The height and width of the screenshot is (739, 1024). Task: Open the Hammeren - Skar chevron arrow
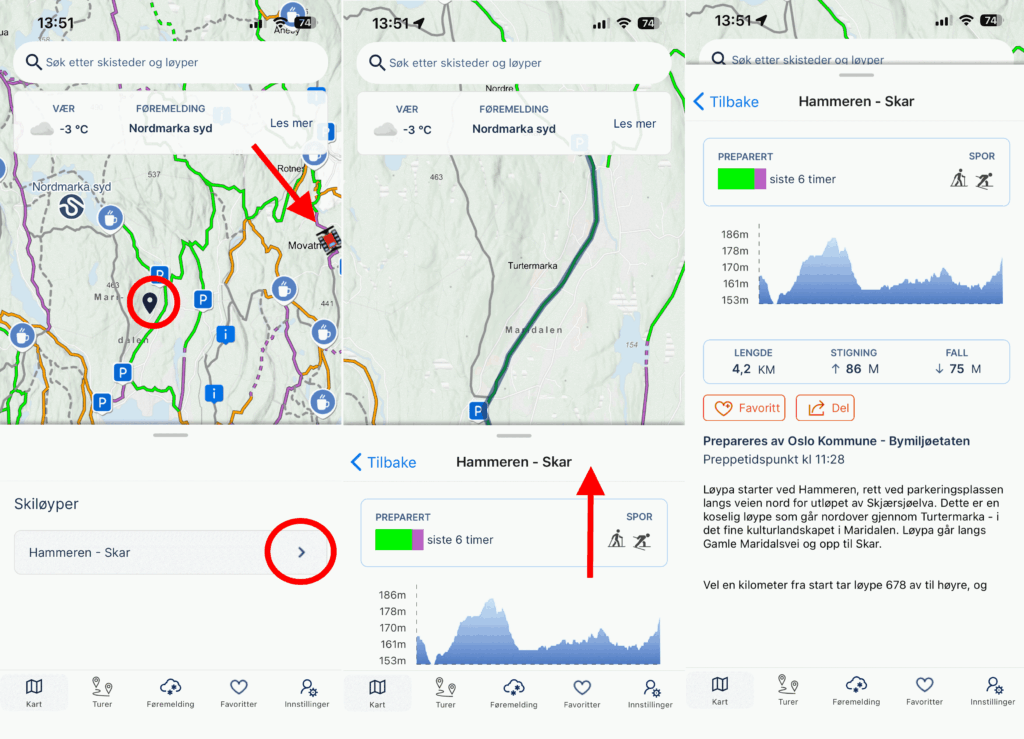(301, 551)
